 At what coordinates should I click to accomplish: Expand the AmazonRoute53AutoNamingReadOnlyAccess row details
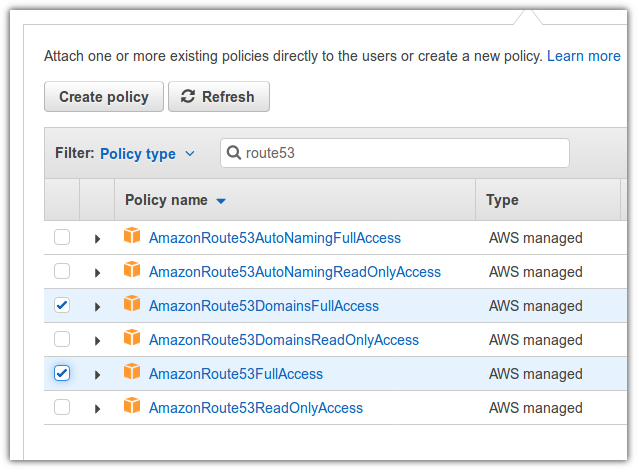point(97,273)
